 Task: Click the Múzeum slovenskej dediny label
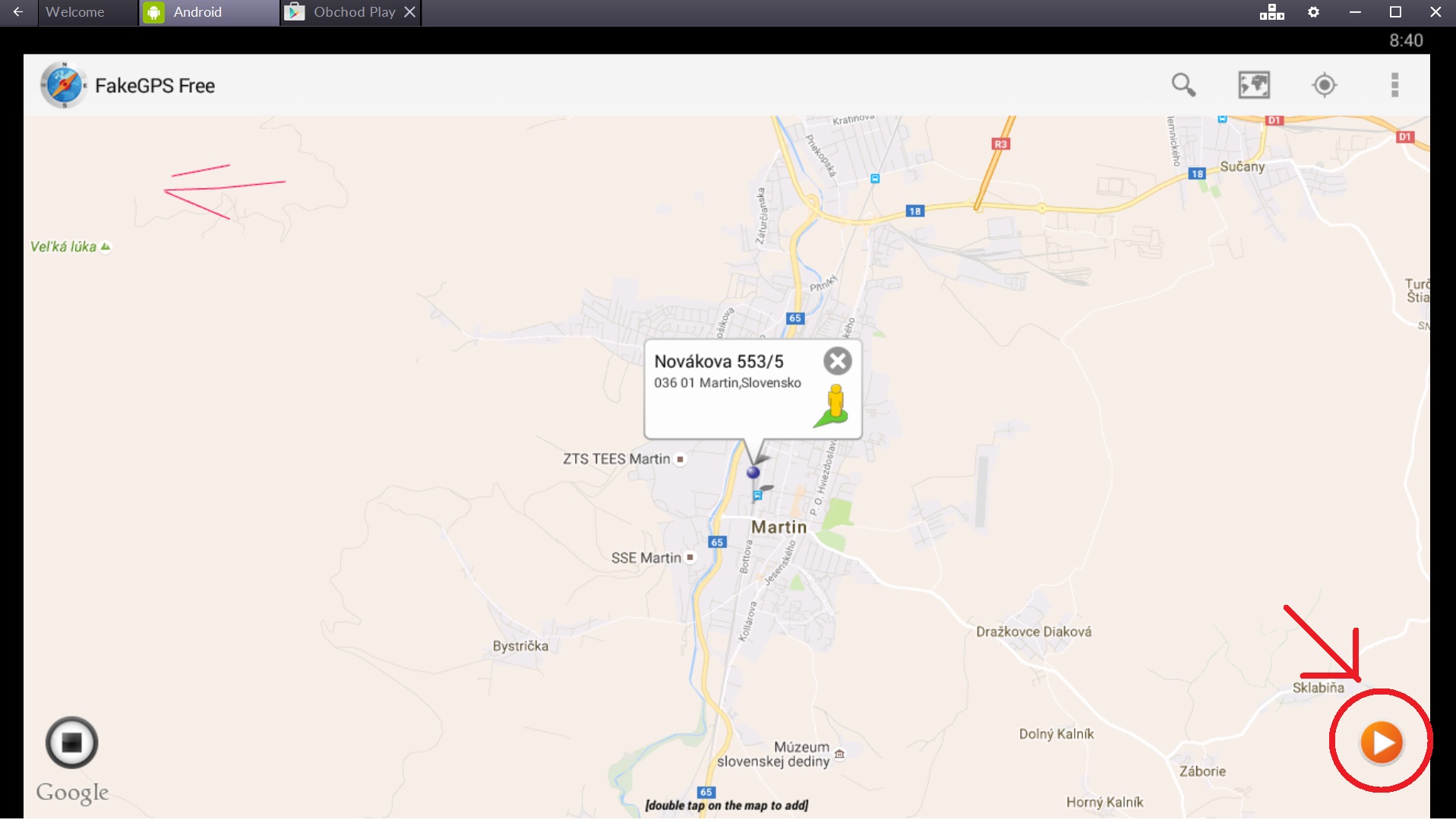(x=773, y=755)
